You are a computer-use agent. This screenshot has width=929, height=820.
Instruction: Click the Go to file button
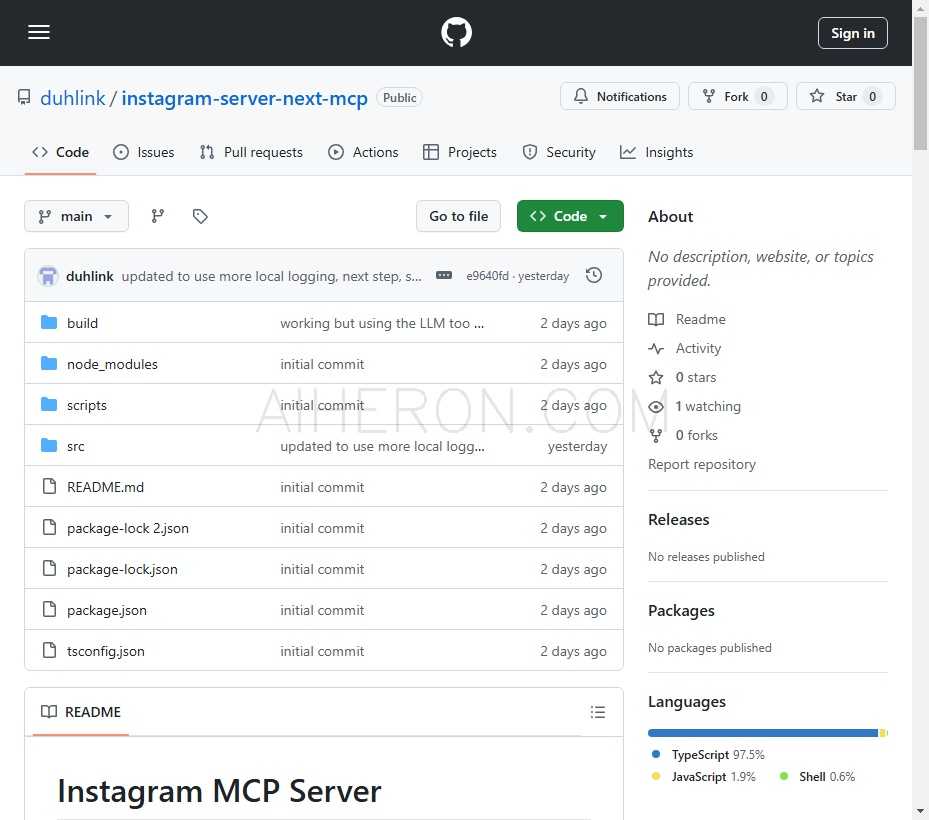click(x=459, y=216)
